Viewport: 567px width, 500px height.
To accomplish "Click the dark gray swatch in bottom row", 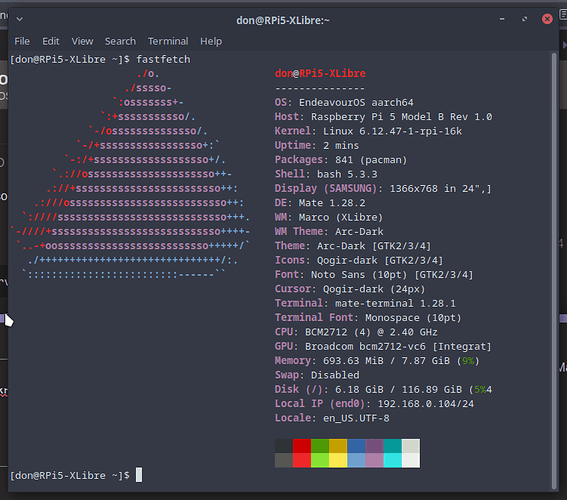I will pyautogui.click(x=284, y=461).
